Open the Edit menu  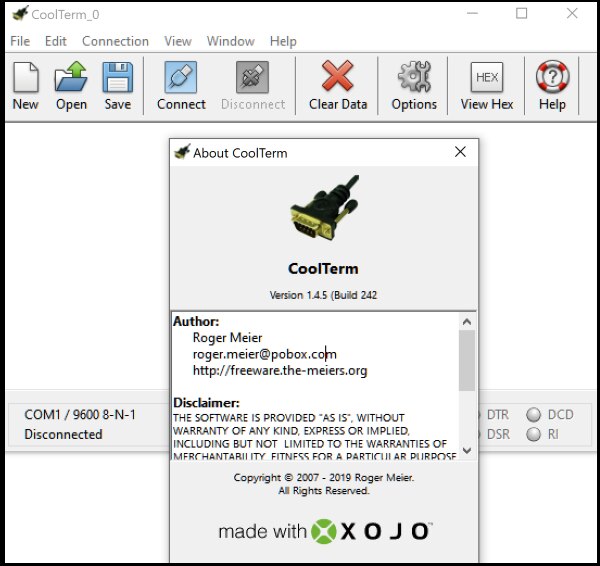55,41
